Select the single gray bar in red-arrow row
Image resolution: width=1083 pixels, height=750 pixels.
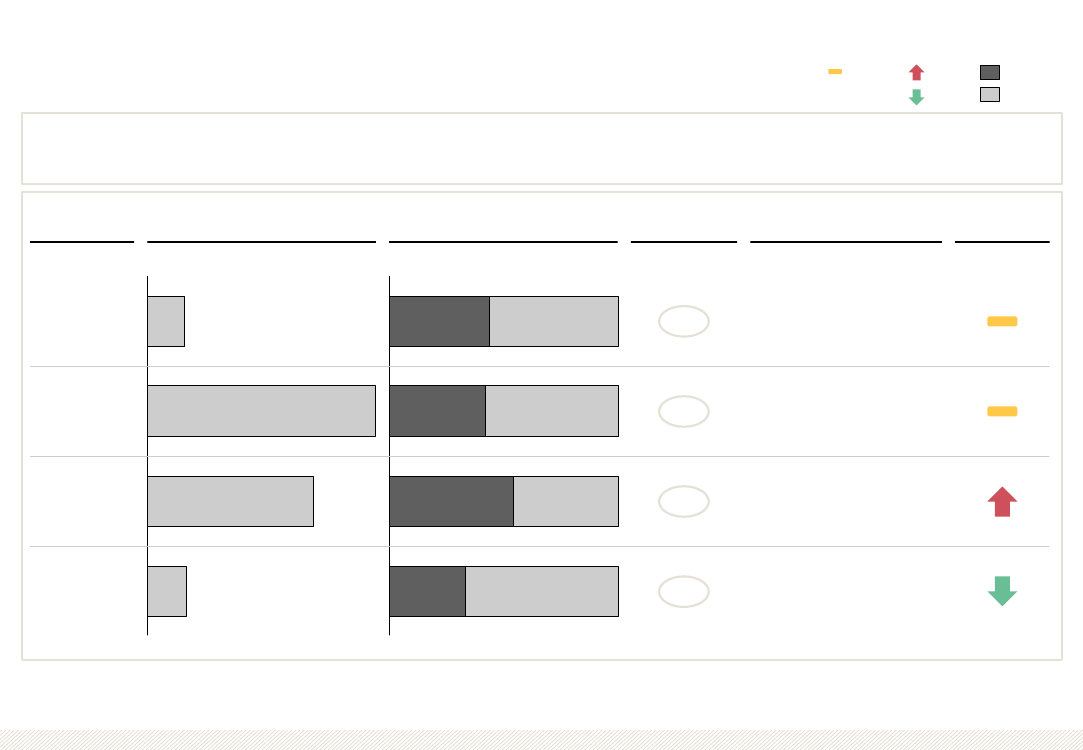pyautogui.click(x=231, y=501)
